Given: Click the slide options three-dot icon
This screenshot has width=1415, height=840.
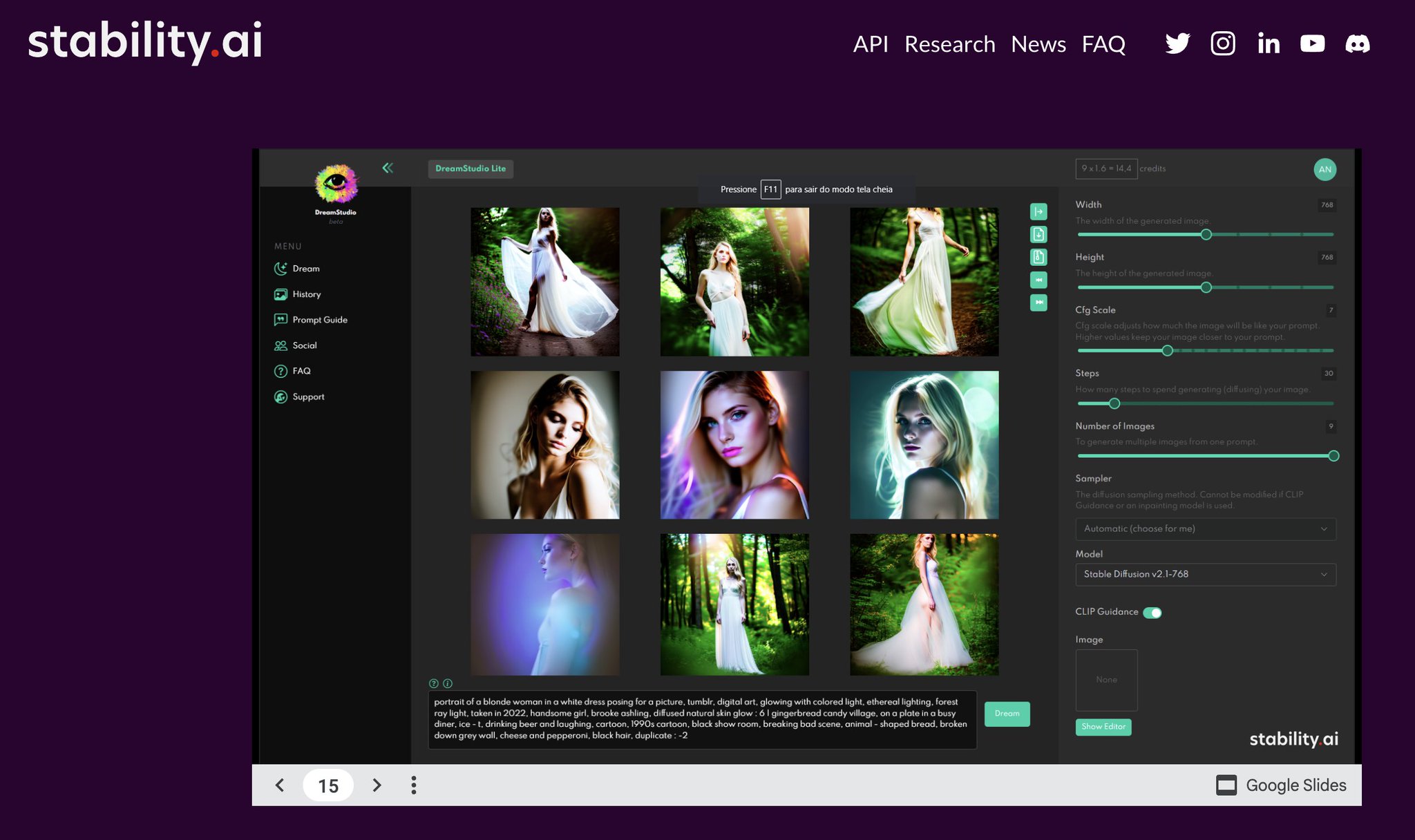Looking at the screenshot, I should (x=413, y=785).
